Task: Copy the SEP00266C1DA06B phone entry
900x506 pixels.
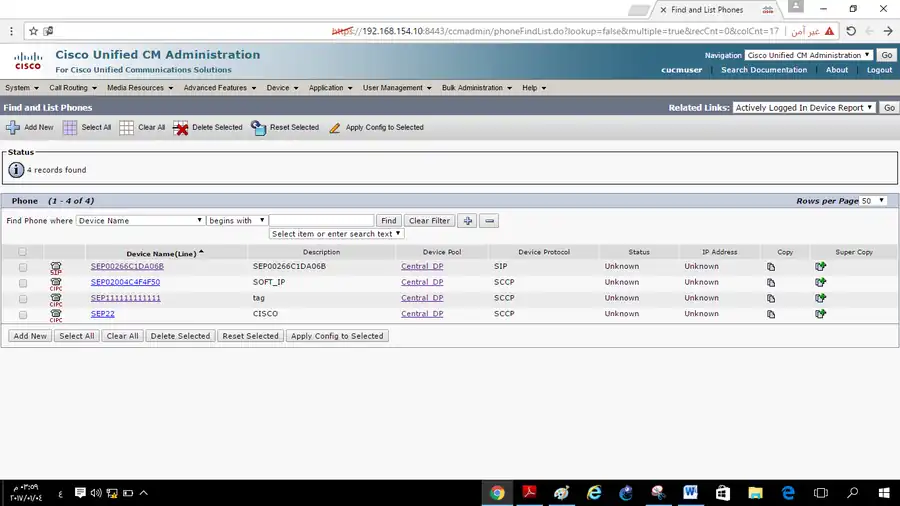Action: (x=771, y=267)
